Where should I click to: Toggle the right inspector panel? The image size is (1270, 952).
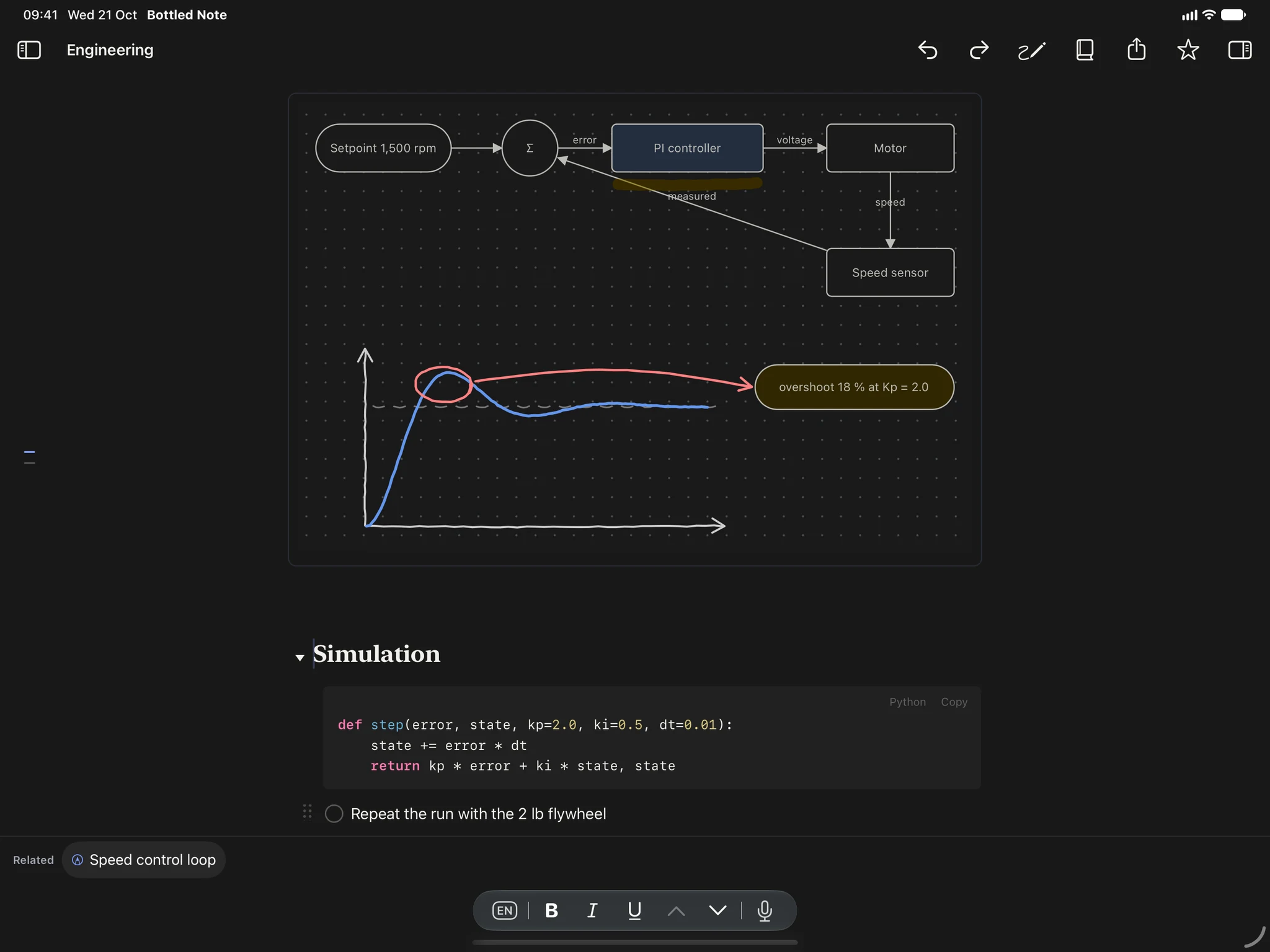tap(1240, 50)
